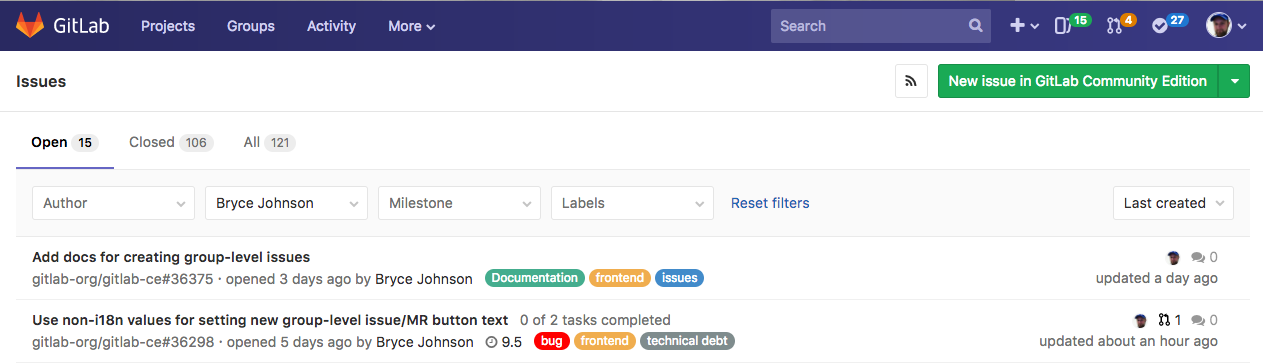
Task: Click the Reset filters link
Action: pos(770,203)
